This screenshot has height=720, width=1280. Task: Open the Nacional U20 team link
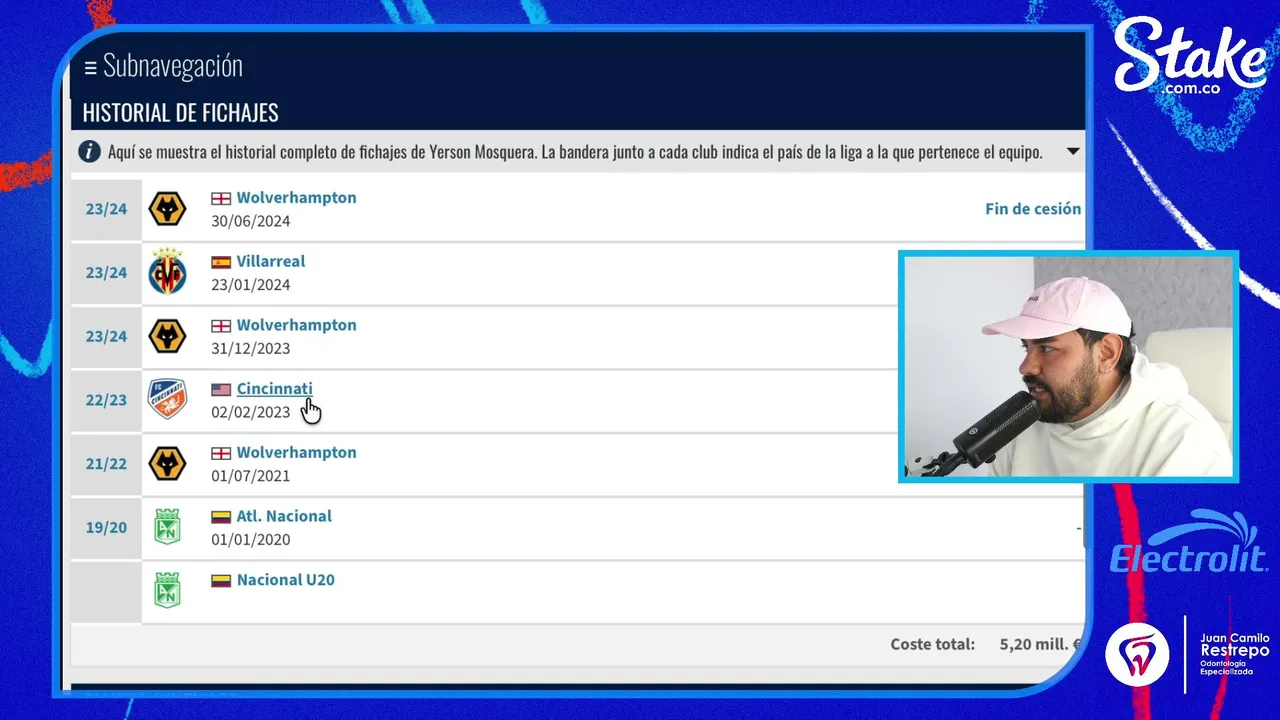[x=286, y=580]
